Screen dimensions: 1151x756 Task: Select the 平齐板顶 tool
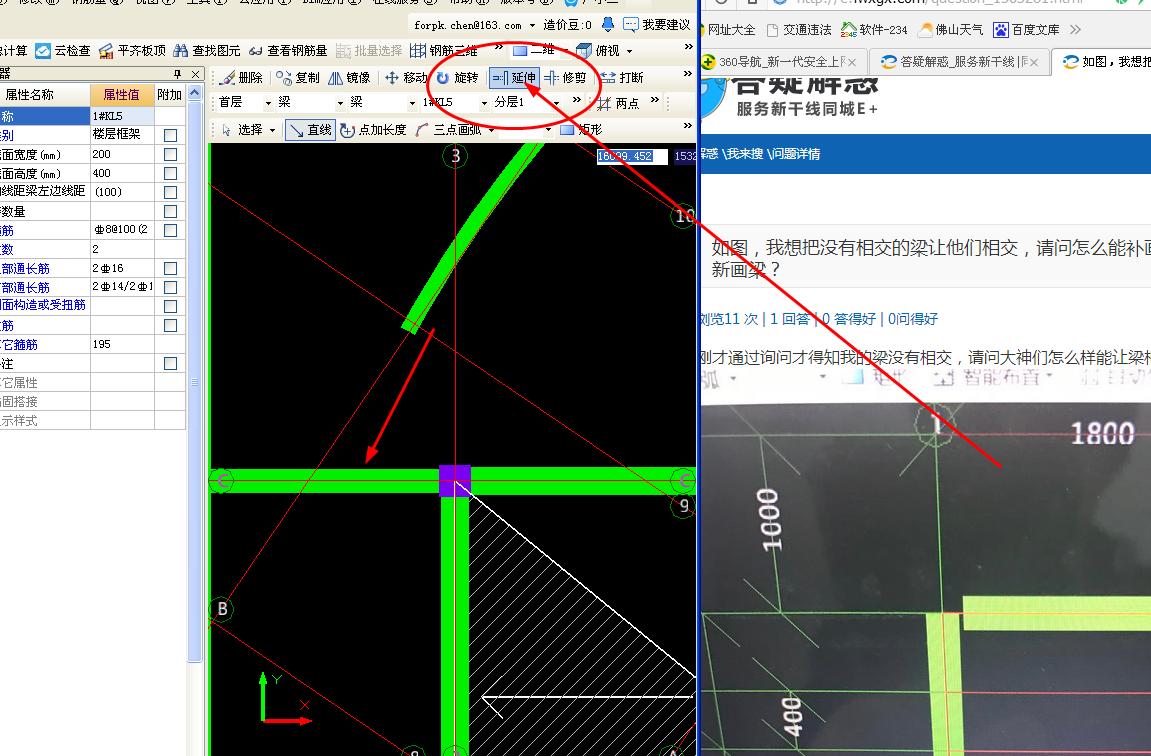tap(133, 51)
